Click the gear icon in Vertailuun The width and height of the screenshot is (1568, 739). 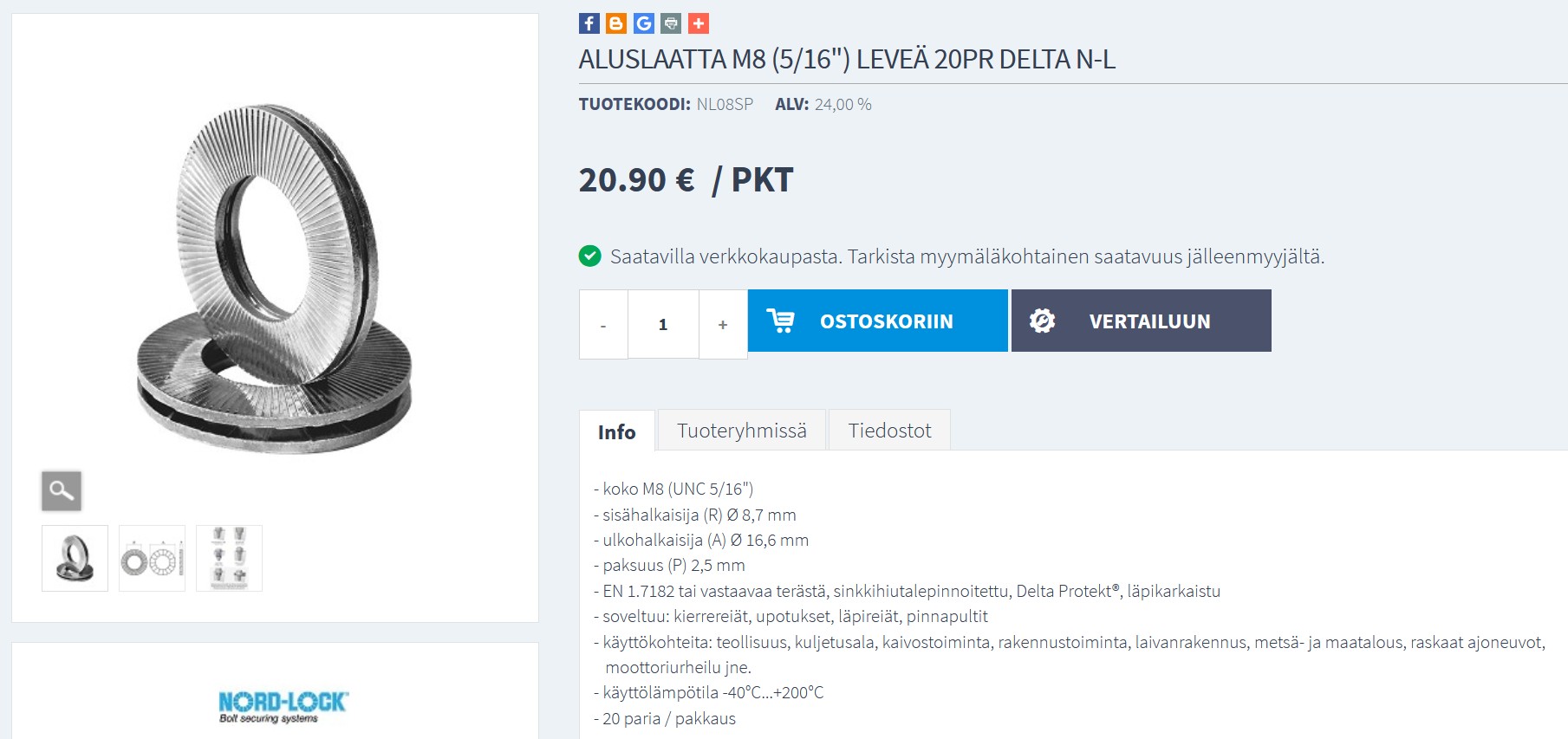(x=1042, y=321)
